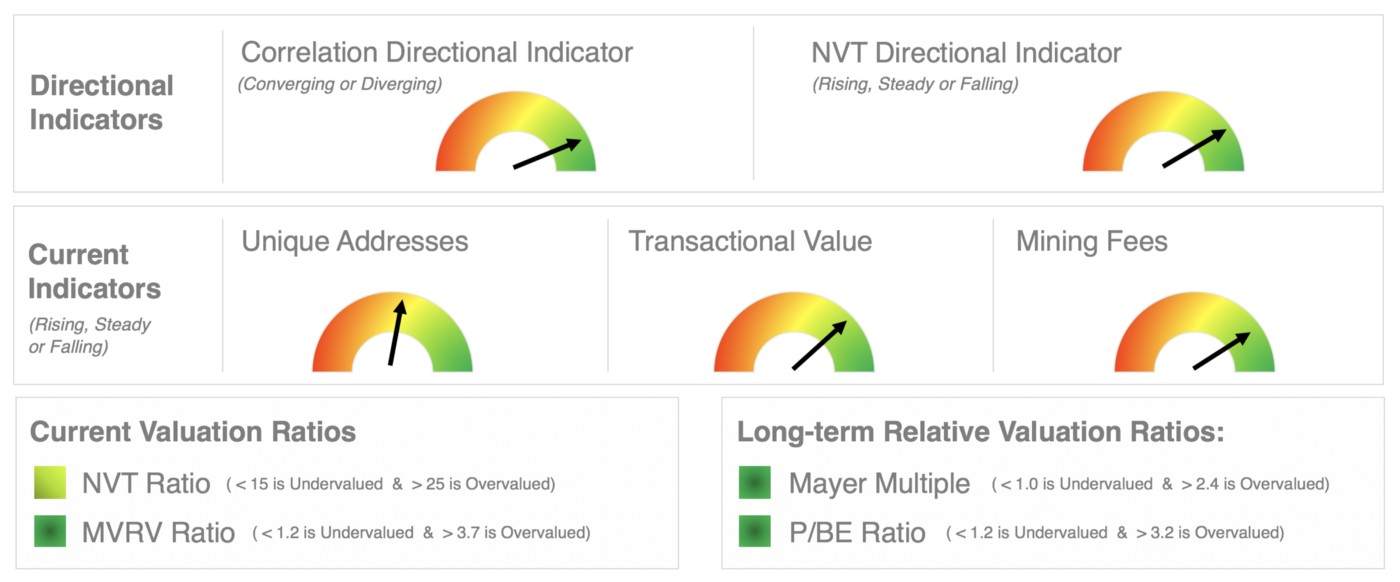Click the MVRV Ratio green swatch
1400x582 pixels.
click(50, 531)
